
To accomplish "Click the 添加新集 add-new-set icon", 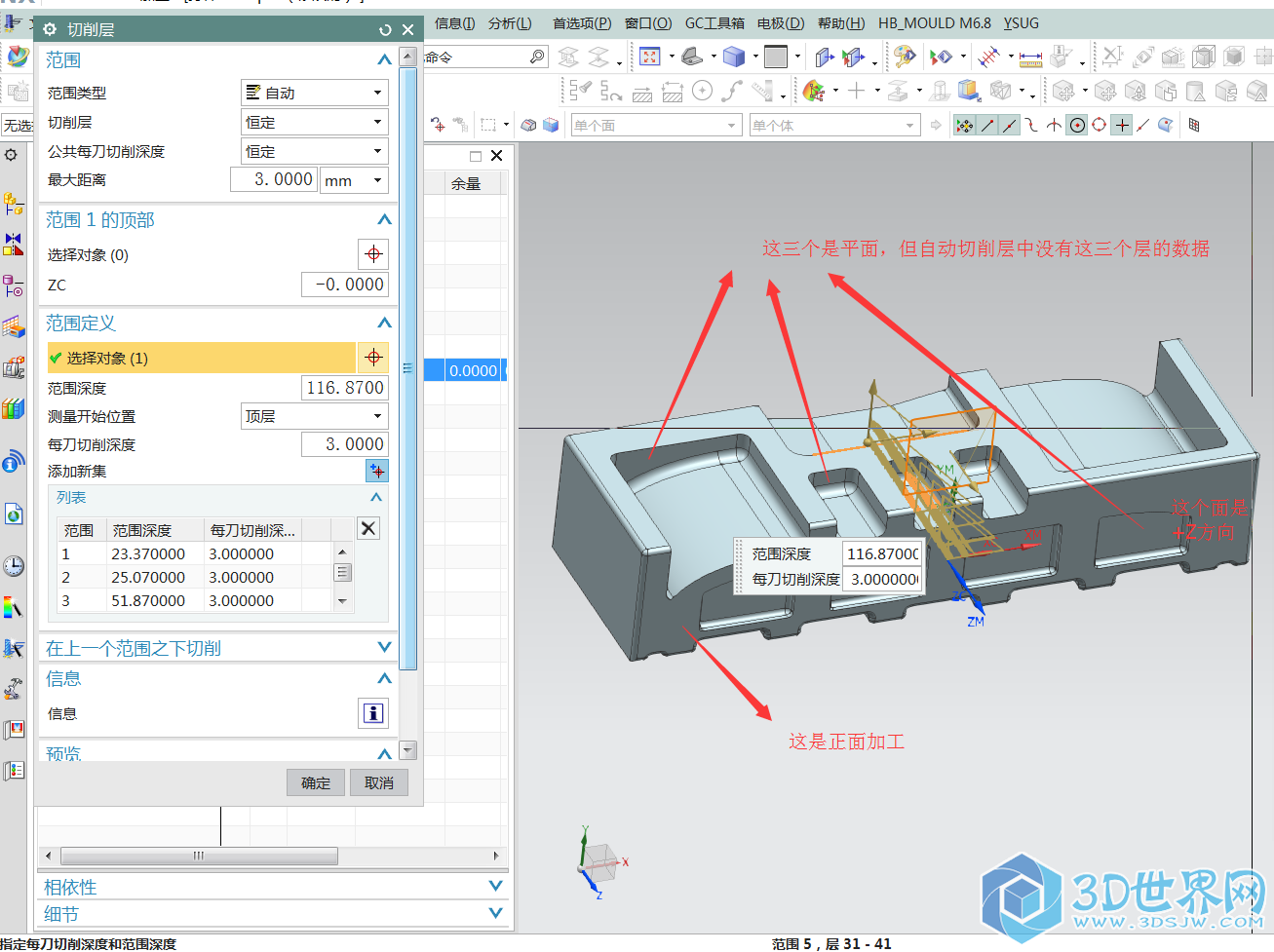I will (377, 472).
